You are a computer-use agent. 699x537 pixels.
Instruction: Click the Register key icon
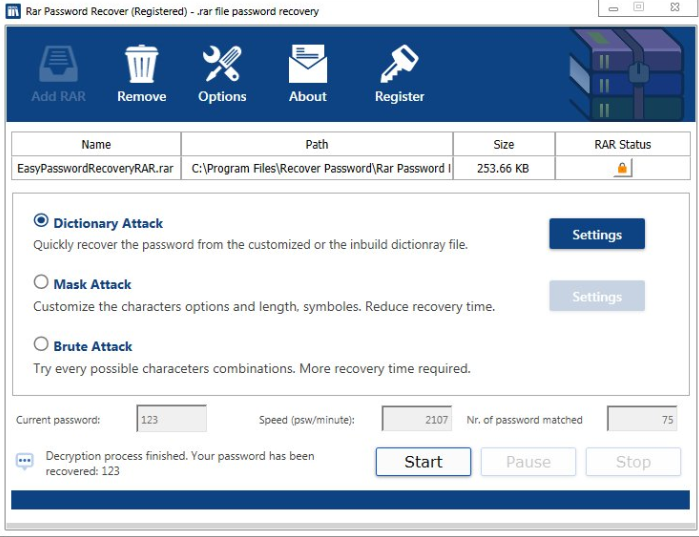[399, 64]
